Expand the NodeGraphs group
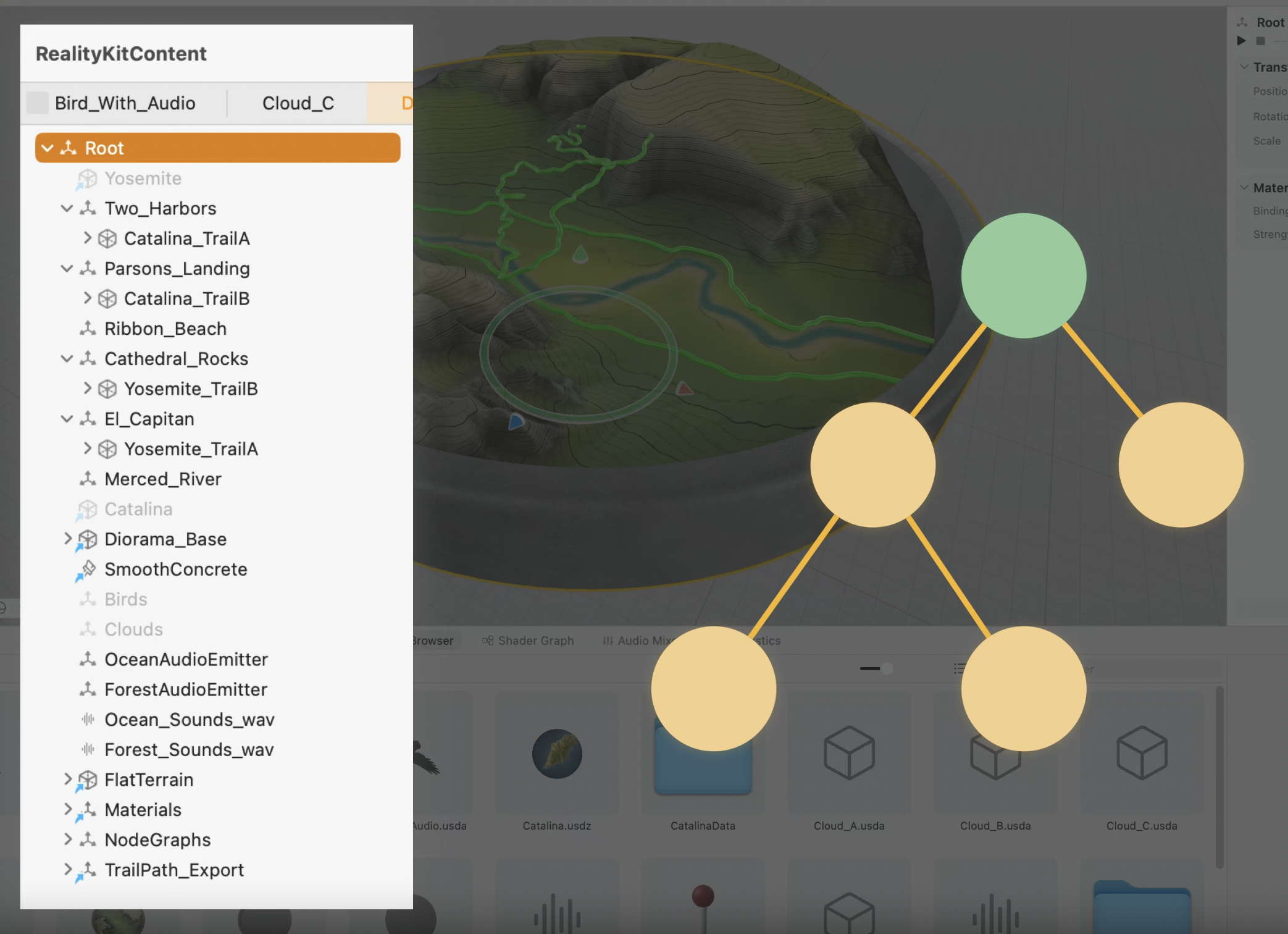The height and width of the screenshot is (934, 1288). (68, 839)
